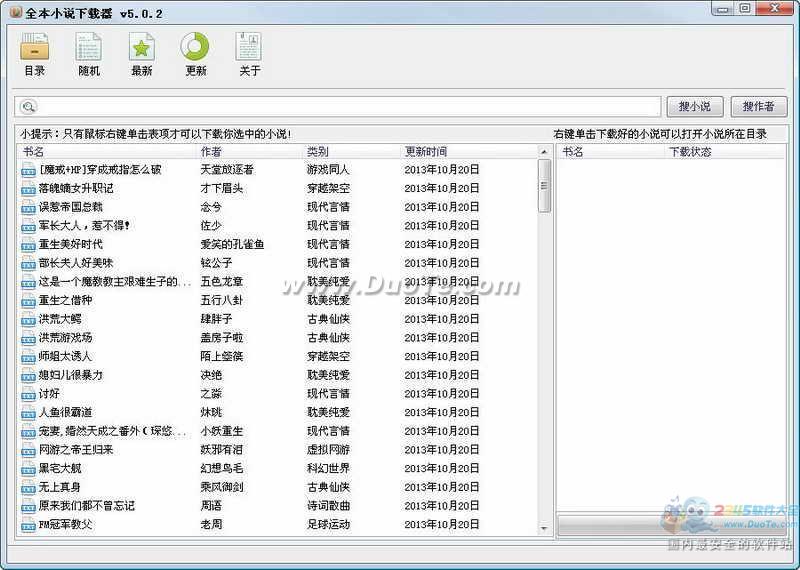The height and width of the screenshot is (570, 800).
Task: Click the file icon beside 黑宅大舰
Action: [28, 469]
